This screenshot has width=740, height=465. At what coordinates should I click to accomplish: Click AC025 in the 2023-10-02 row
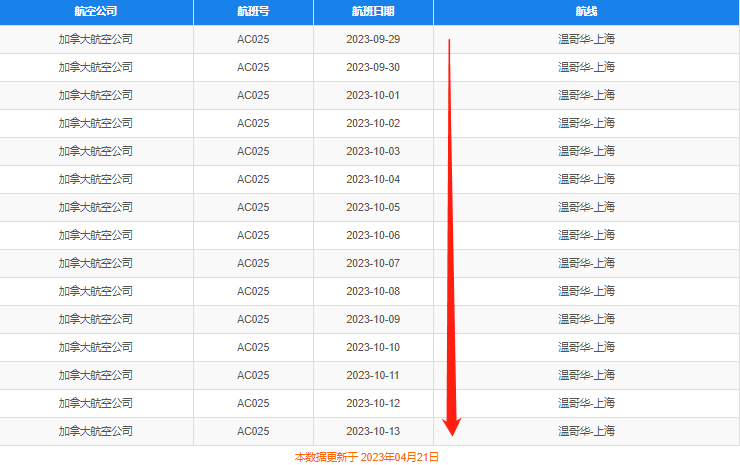[x=253, y=123]
